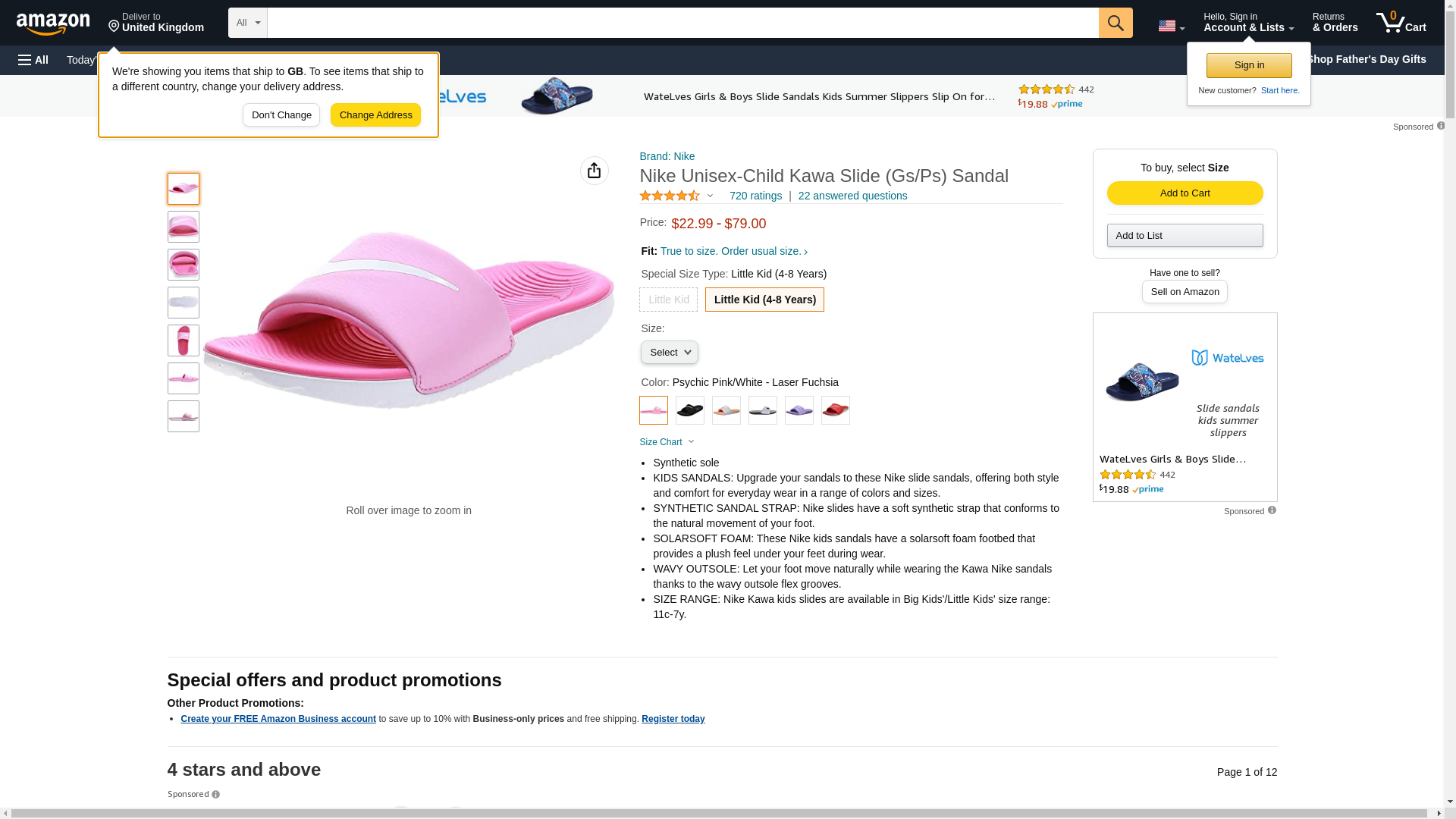
Task: Click the US flag language selector
Action: coord(1170,26)
